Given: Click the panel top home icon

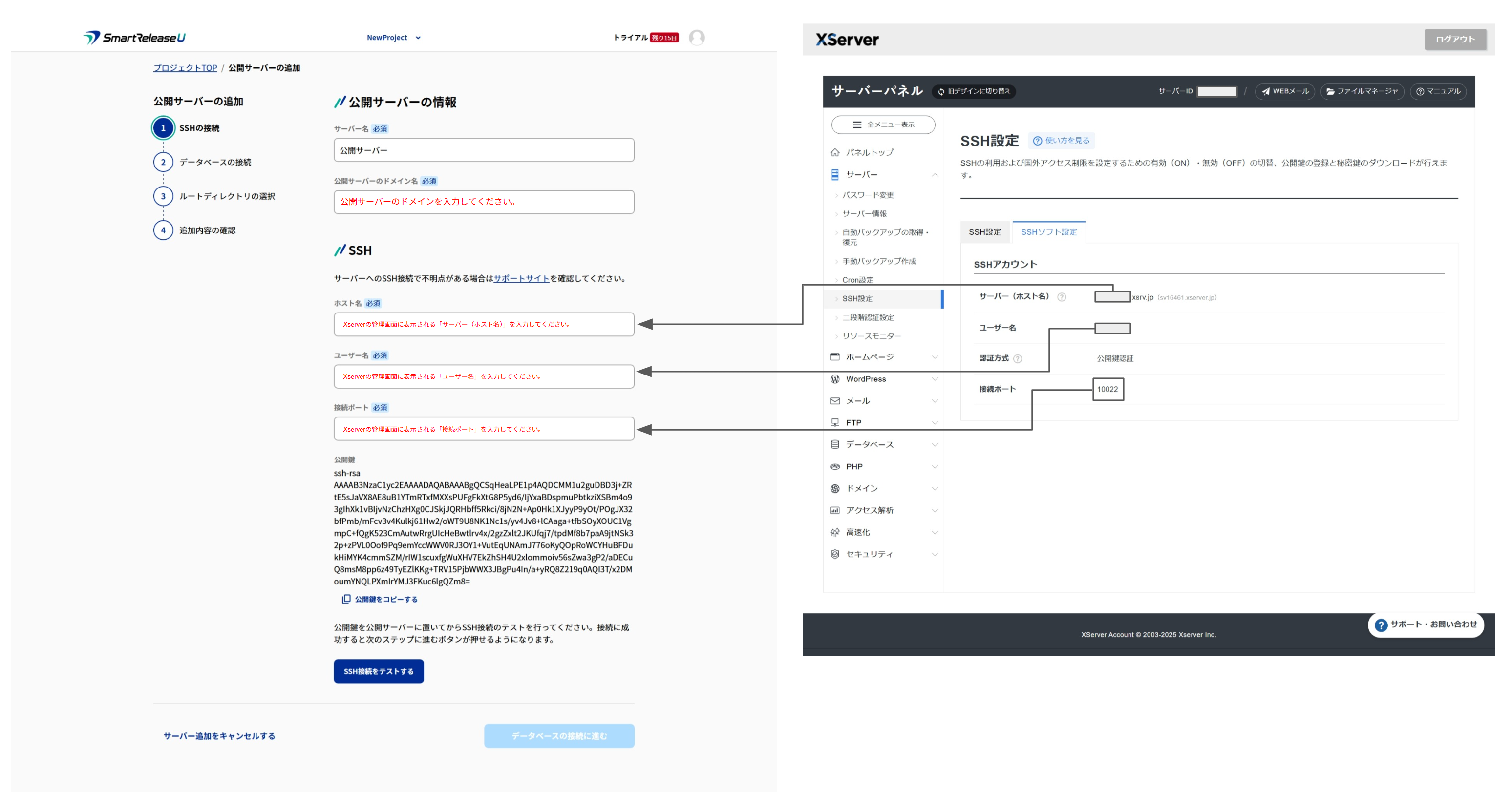Looking at the screenshot, I should [x=834, y=152].
